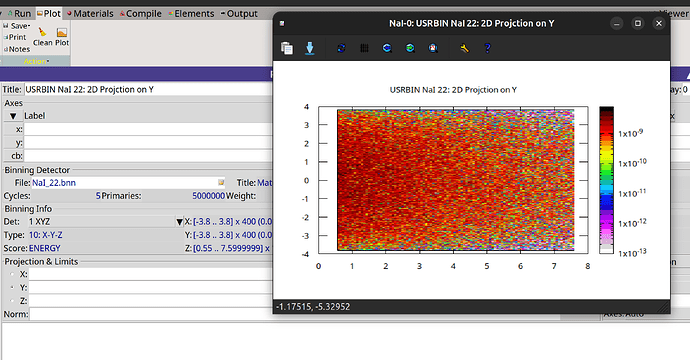Toggle the grid icon in plot toolbar
The width and height of the screenshot is (690, 360).
(364, 48)
